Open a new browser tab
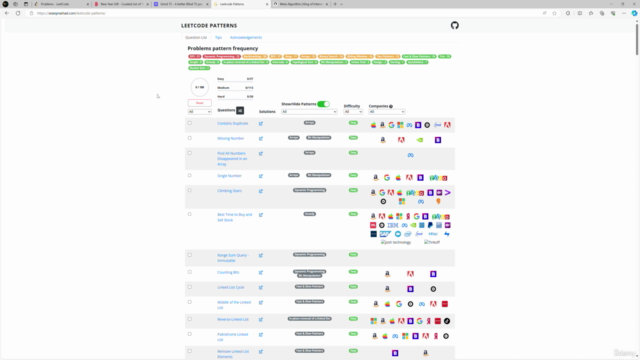The height and width of the screenshot is (360, 640). pos(335,4)
